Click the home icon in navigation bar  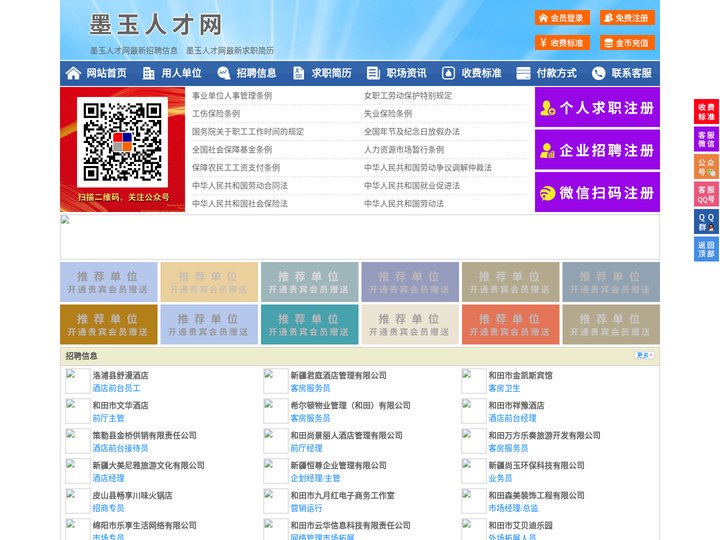pyautogui.click(x=73, y=73)
